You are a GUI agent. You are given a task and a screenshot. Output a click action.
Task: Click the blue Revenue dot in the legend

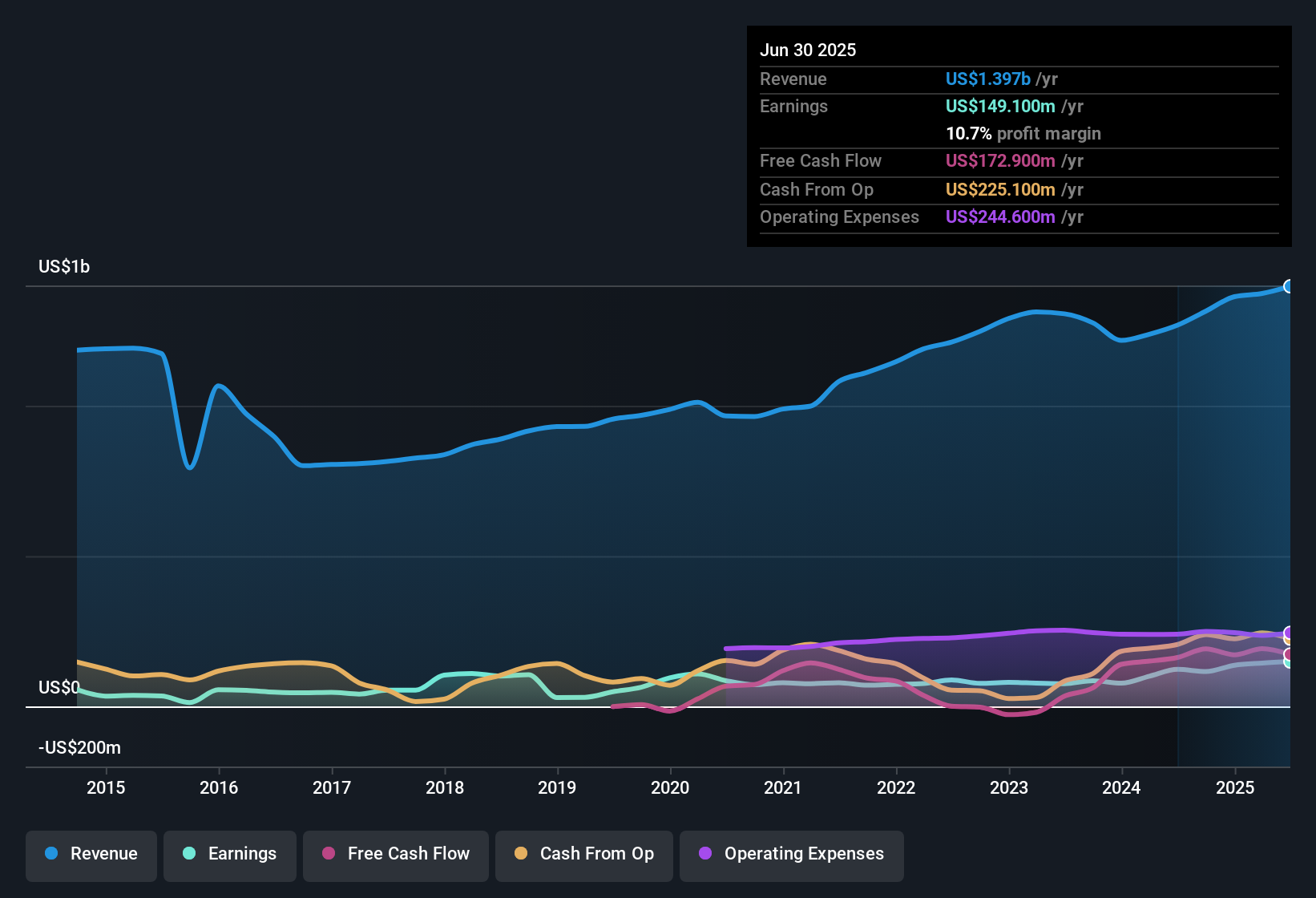coord(50,854)
